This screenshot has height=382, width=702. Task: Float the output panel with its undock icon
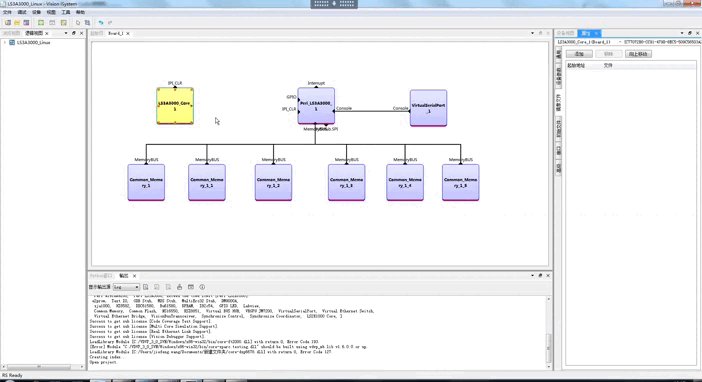click(540, 275)
